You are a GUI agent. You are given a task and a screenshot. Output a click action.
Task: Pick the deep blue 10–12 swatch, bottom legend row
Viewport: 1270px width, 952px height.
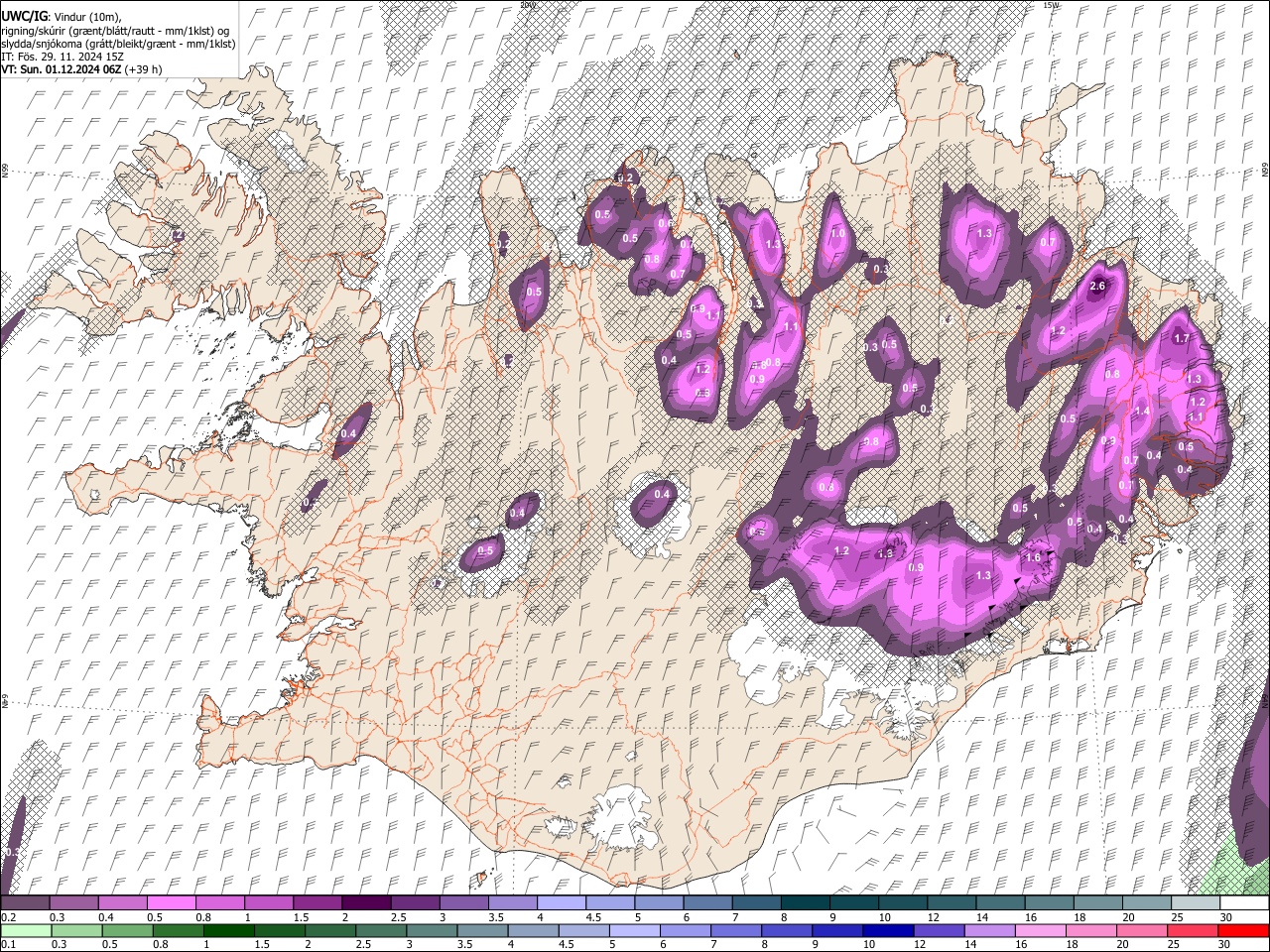click(x=888, y=930)
